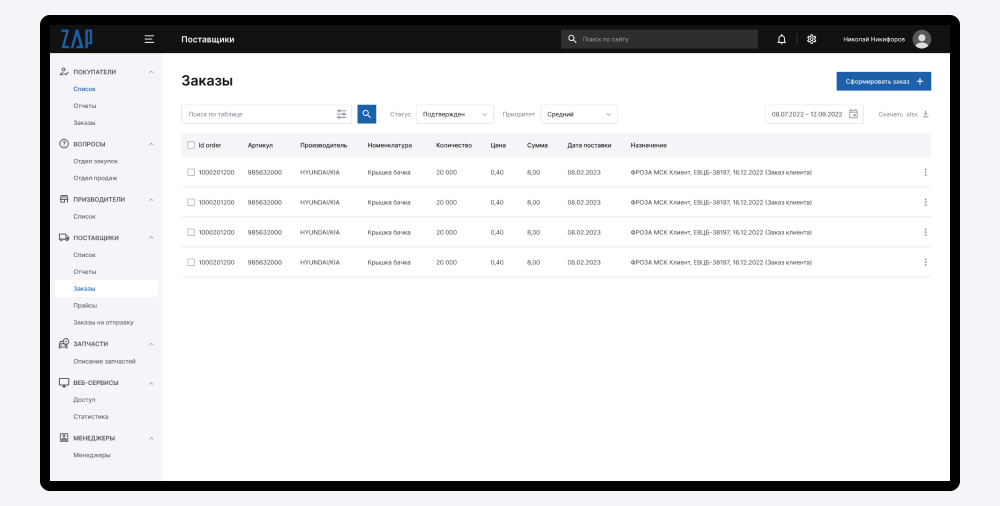Collapse the Призводители section chevron
Image resolution: width=1000 pixels, height=506 pixels.
tap(151, 200)
